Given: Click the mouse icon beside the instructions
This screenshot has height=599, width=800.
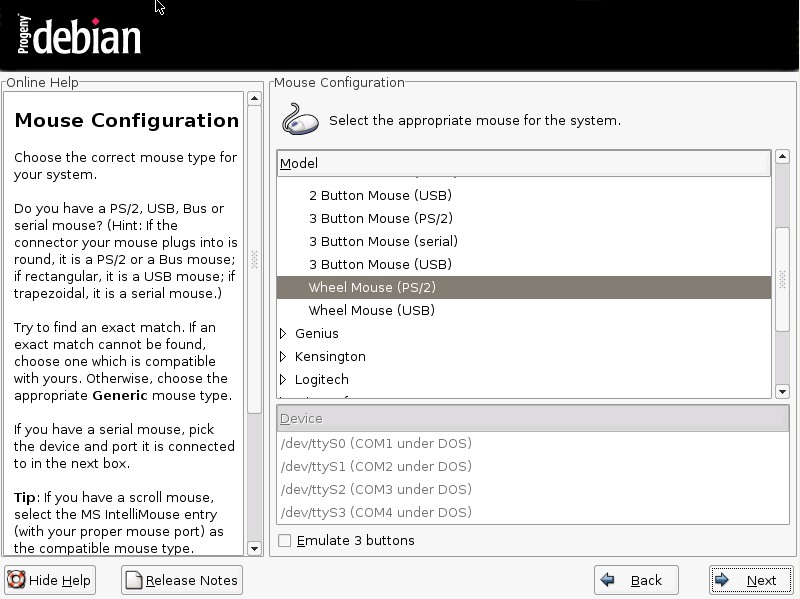Looking at the screenshot, I should (x=299, y=120).
